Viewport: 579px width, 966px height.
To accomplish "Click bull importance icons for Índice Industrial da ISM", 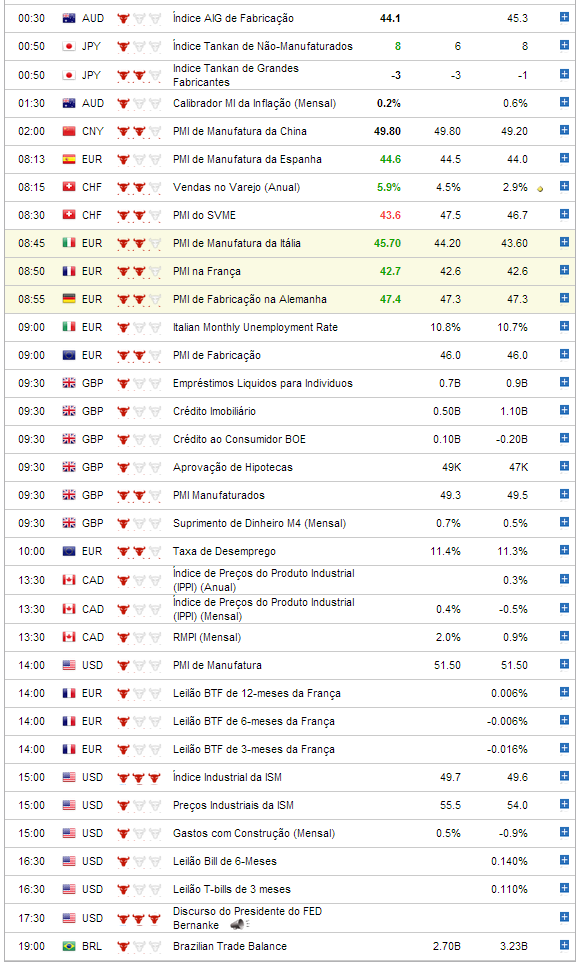I will (139, 777).
